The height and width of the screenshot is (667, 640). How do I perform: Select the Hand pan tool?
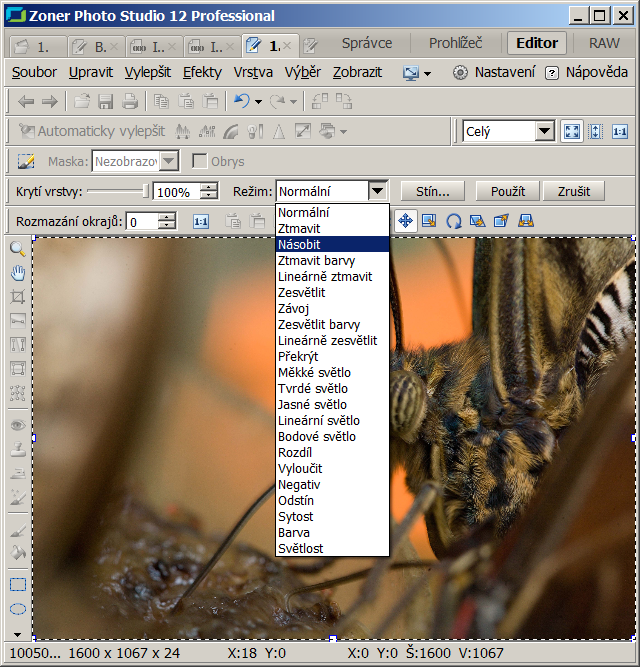click(17, 273)
